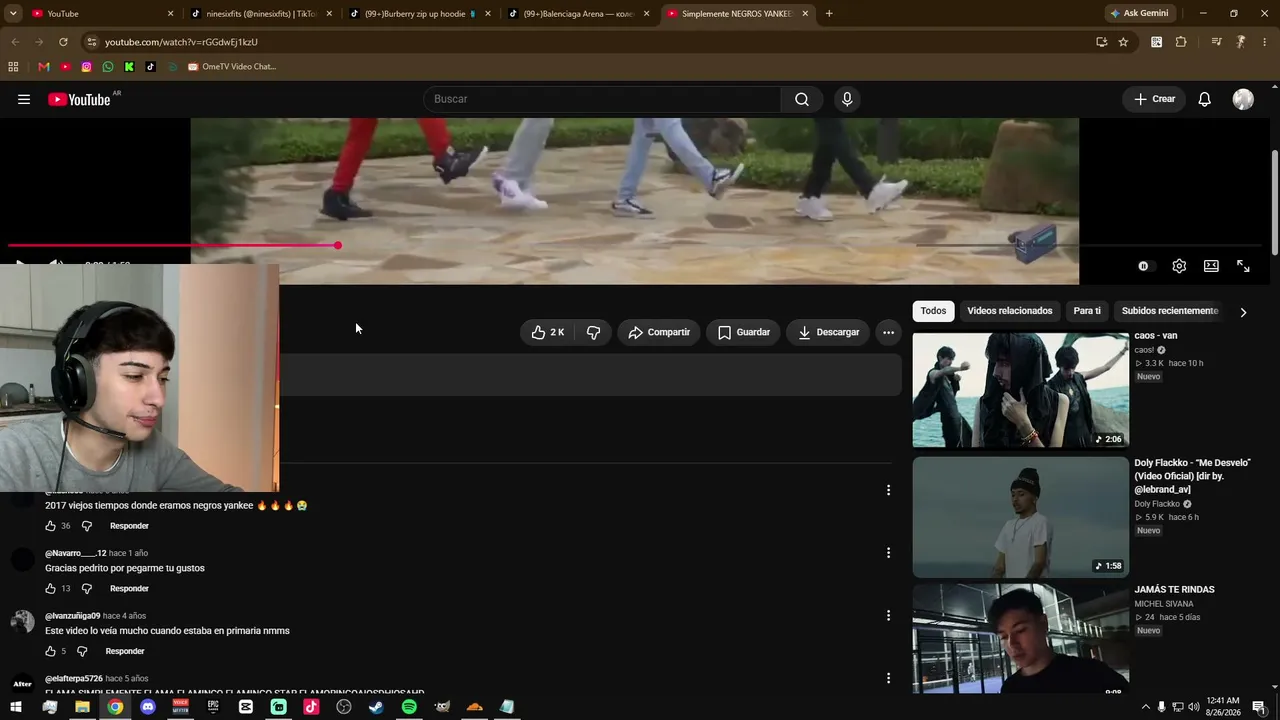
Task: Open the Crear menu
Action: coord(1154,99)
